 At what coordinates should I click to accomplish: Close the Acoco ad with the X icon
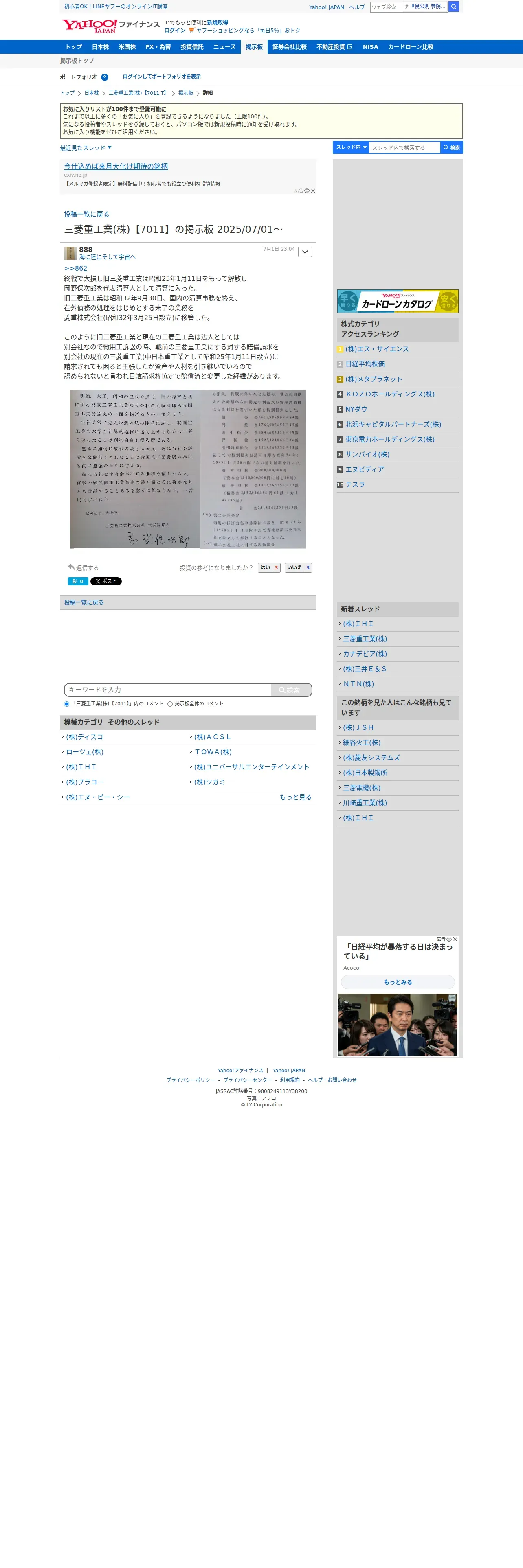coord(455,939)
